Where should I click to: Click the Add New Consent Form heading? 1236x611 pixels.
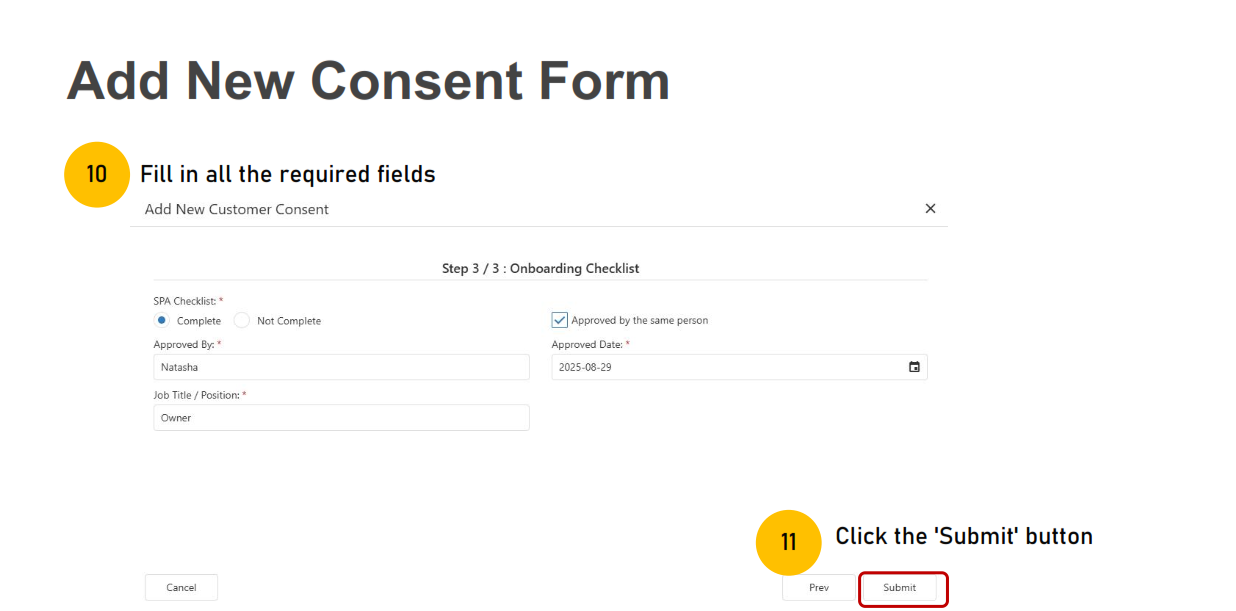(368, 81)
